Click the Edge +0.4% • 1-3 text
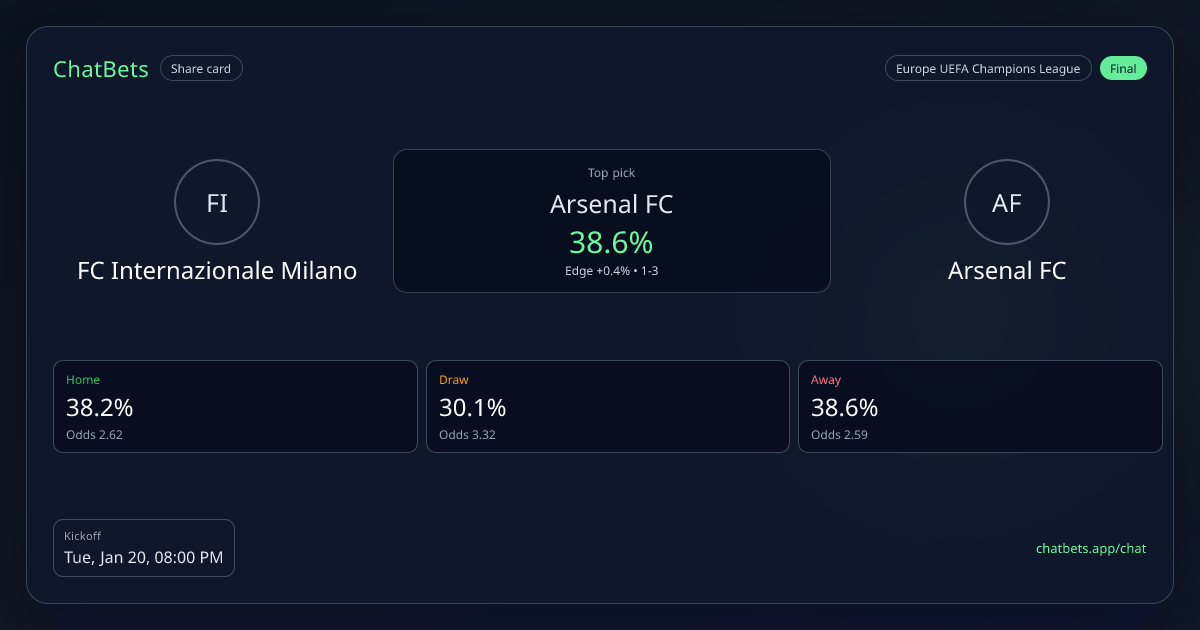Viewport: 1200px width, 630px height. 611,271
